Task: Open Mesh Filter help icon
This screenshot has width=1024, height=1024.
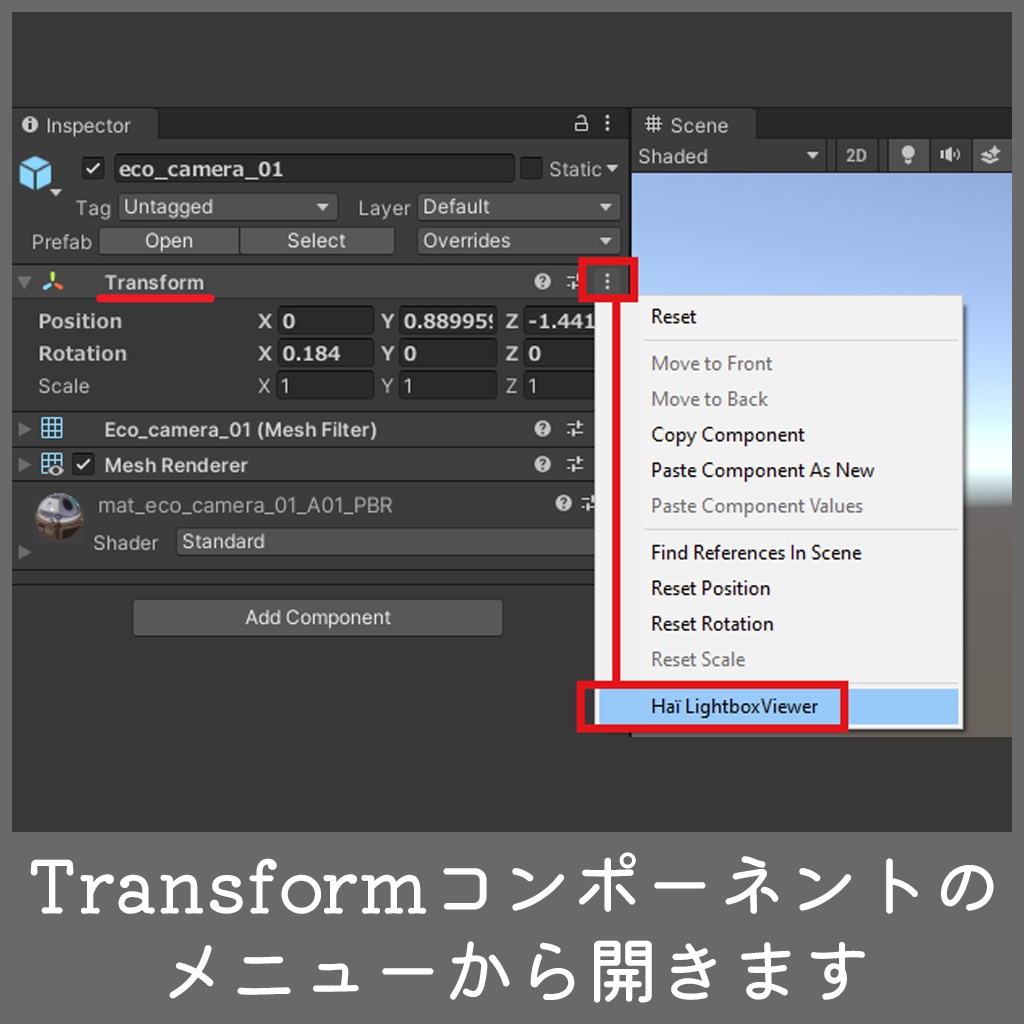Action: (542, 428)
